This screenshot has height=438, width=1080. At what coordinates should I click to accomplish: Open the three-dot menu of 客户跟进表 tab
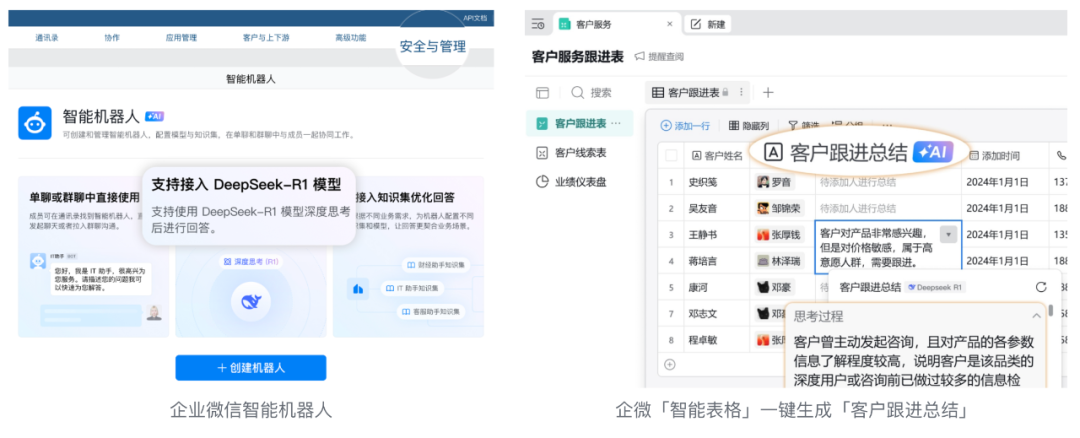point(741,92)
